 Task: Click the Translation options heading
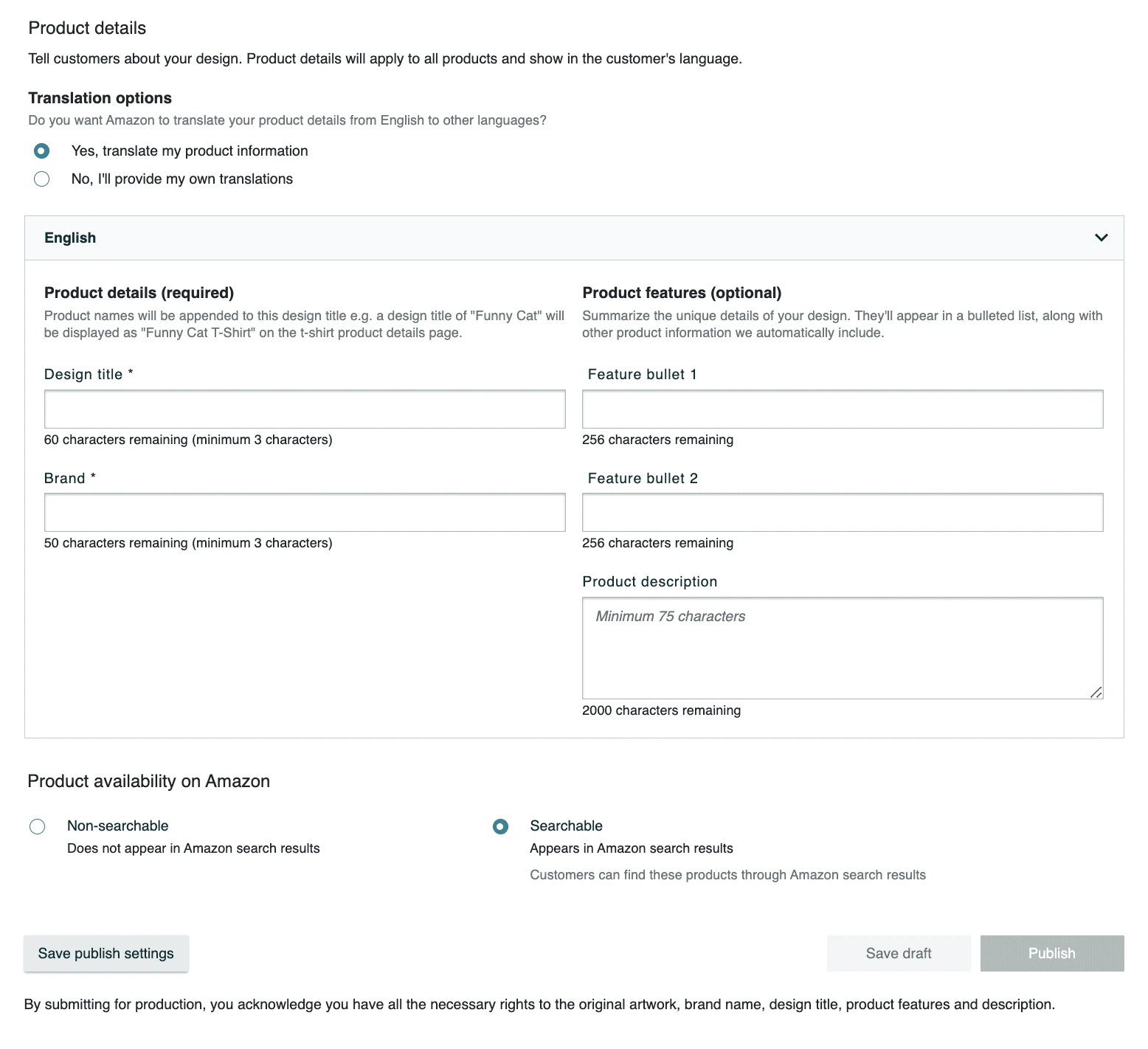click(x=100, y=97)
